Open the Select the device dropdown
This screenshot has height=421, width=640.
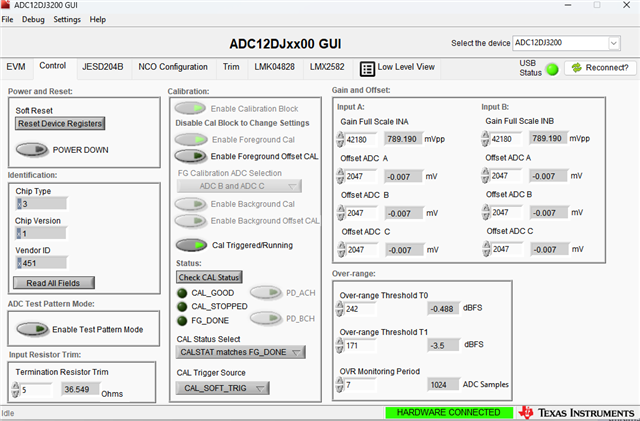point(567,43)
